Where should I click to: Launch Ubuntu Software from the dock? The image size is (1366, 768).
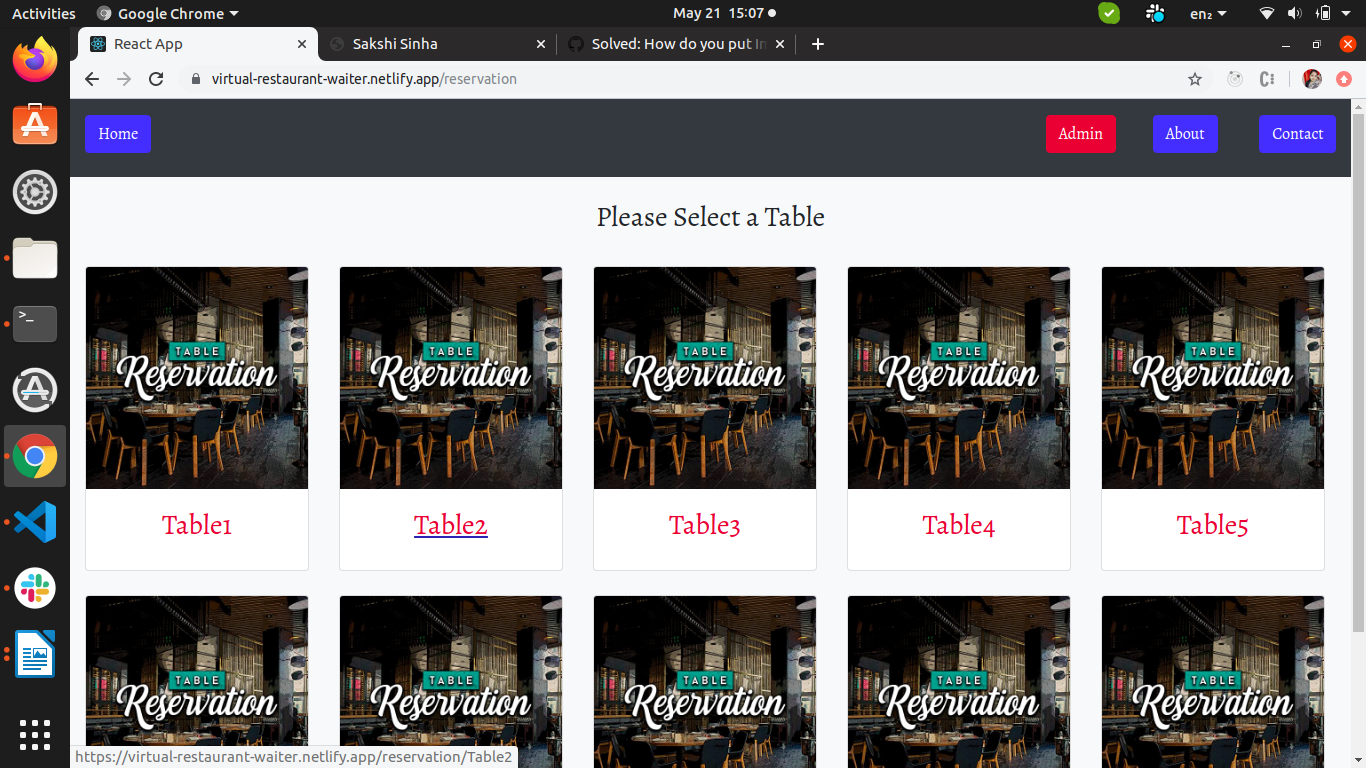click(35, 125)
